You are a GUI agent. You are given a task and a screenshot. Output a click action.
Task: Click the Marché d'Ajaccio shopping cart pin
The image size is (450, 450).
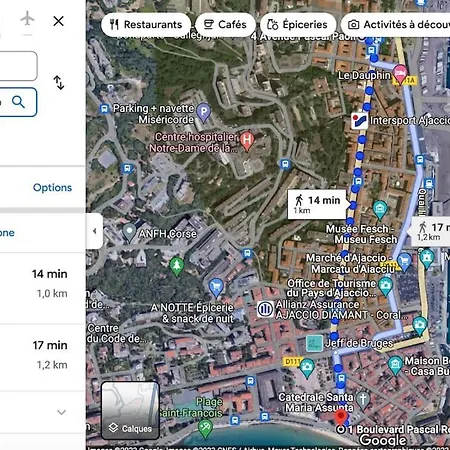(404, 262)
